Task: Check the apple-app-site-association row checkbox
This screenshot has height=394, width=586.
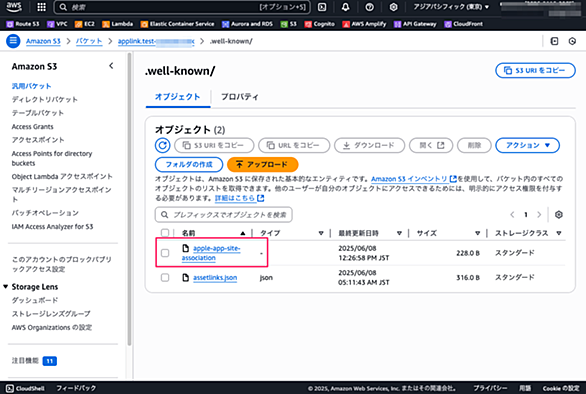Action: click(x=165, y=253)
